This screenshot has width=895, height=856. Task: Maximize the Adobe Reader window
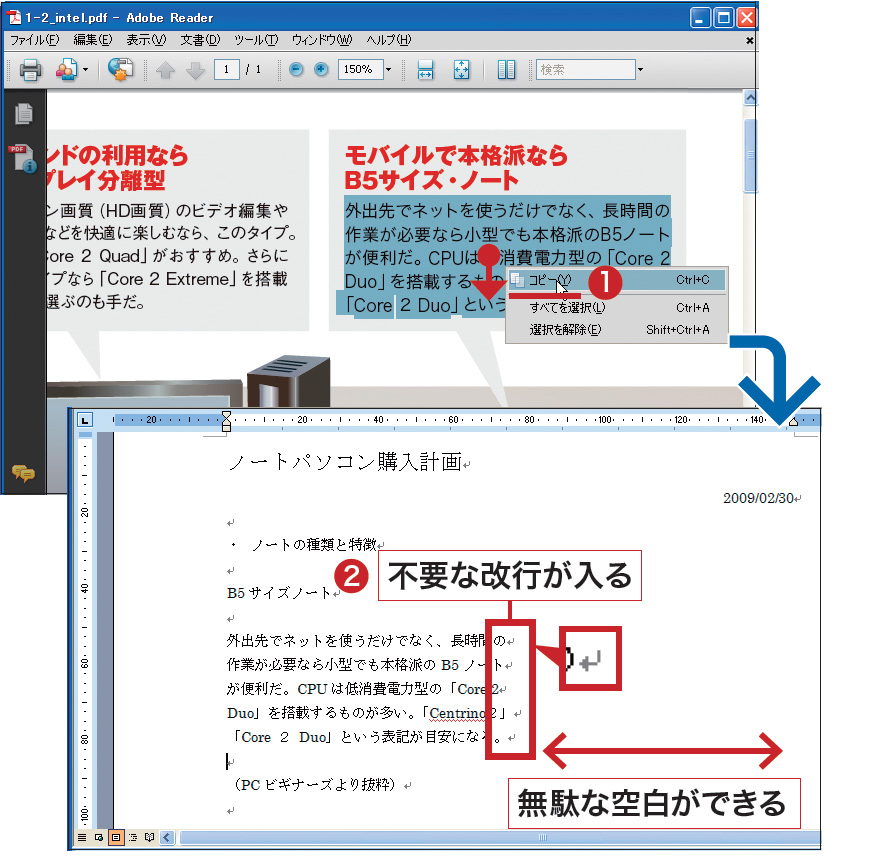pyautogui.click(x=724, y=18)
